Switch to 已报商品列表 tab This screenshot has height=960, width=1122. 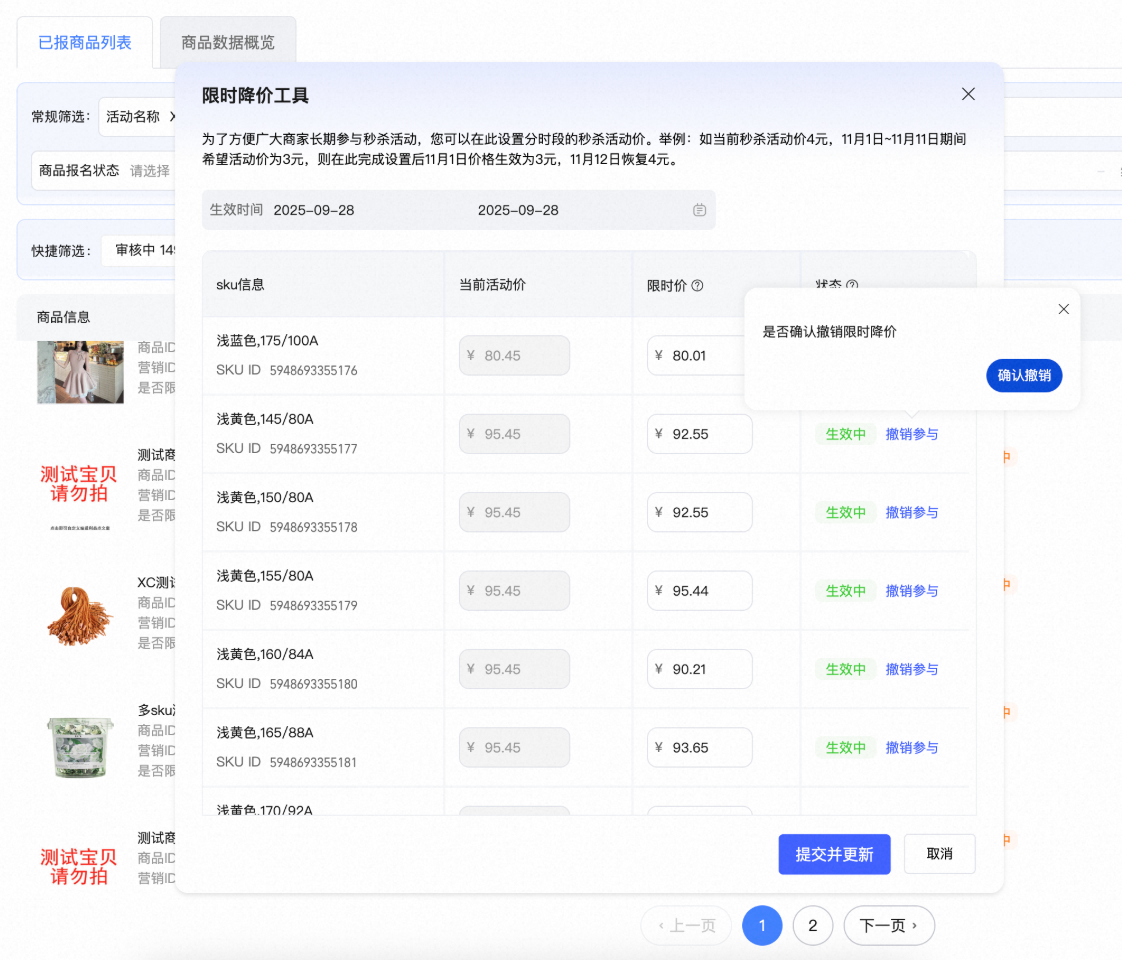(84, 43)
